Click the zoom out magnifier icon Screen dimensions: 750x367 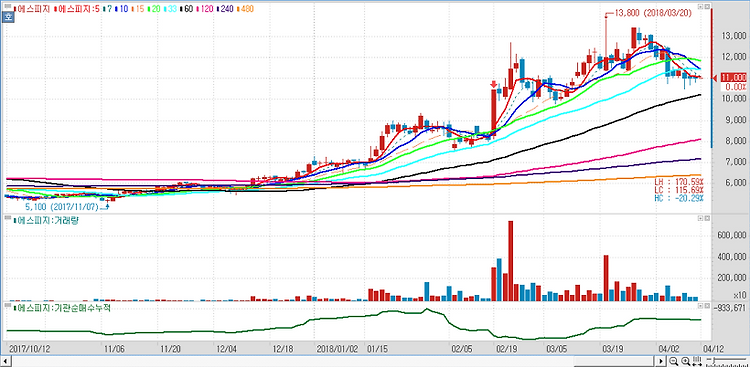coord(673,361)
